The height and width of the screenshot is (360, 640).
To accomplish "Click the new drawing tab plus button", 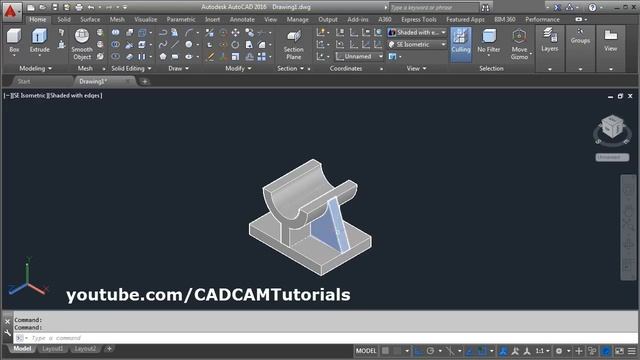I will tap(144, 81).
